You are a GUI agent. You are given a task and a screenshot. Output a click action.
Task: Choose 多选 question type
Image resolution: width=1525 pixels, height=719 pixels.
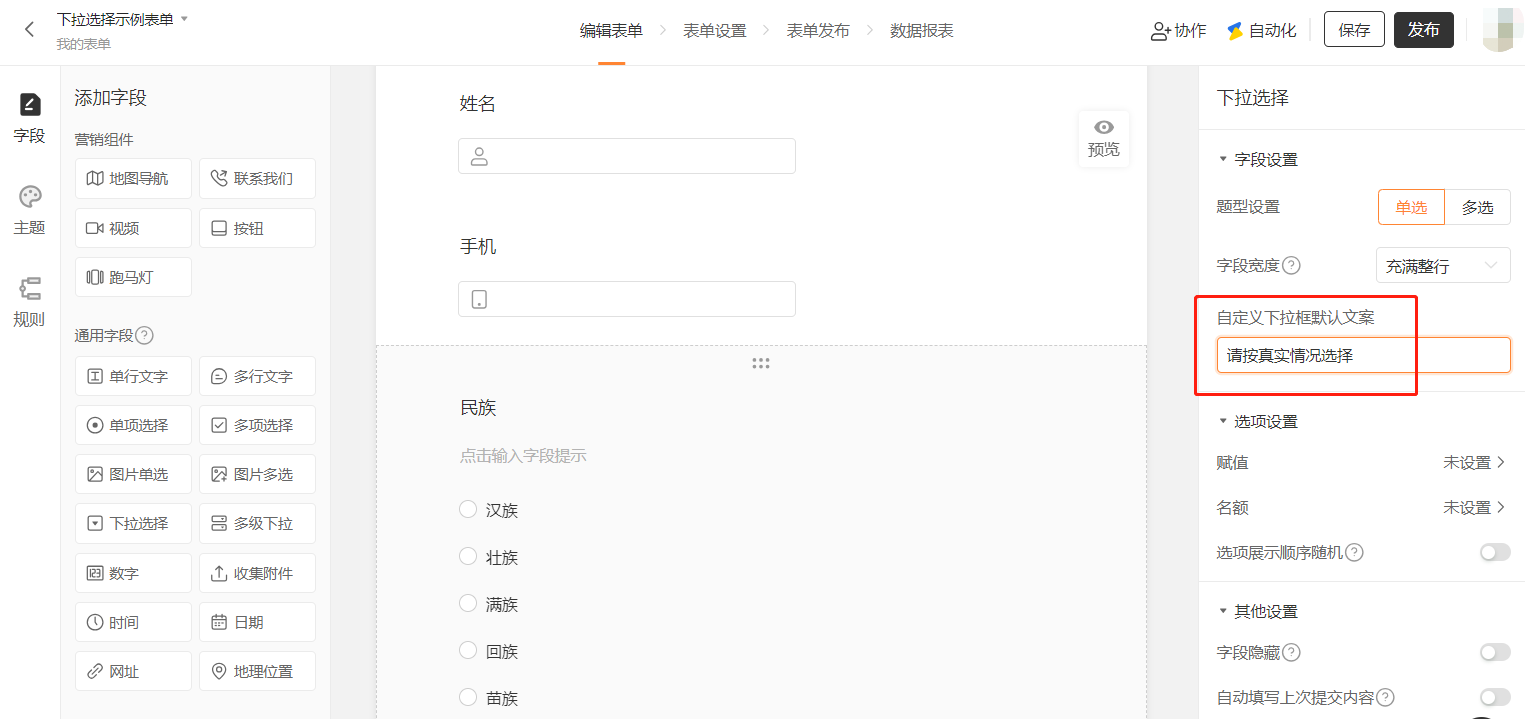(1478, 207)
